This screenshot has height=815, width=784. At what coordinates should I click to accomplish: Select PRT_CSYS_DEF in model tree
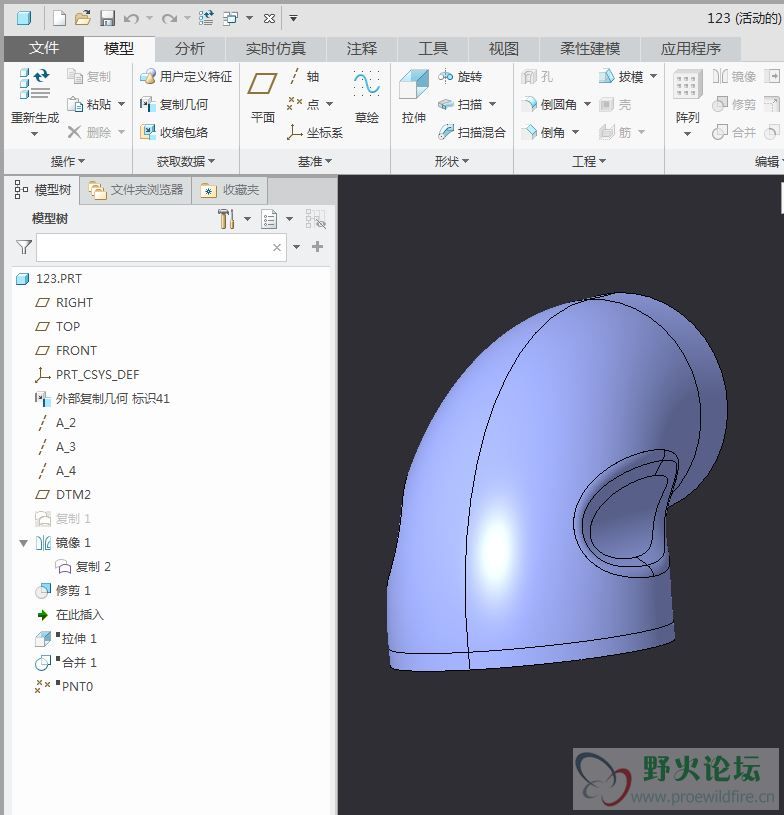pyautogui.click(x=87, y=374)
